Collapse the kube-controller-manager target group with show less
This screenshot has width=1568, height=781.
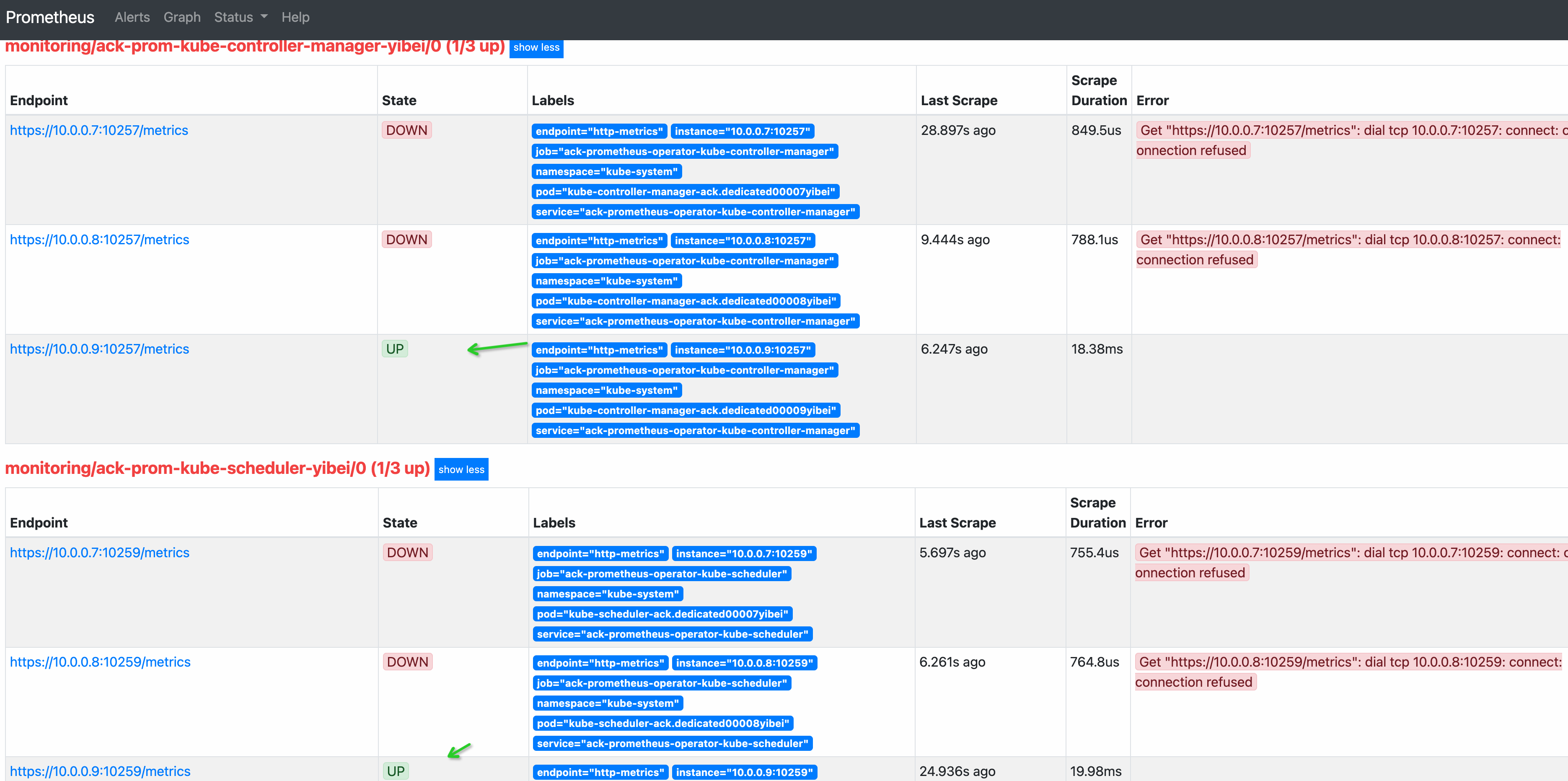(x=536, y=47)
